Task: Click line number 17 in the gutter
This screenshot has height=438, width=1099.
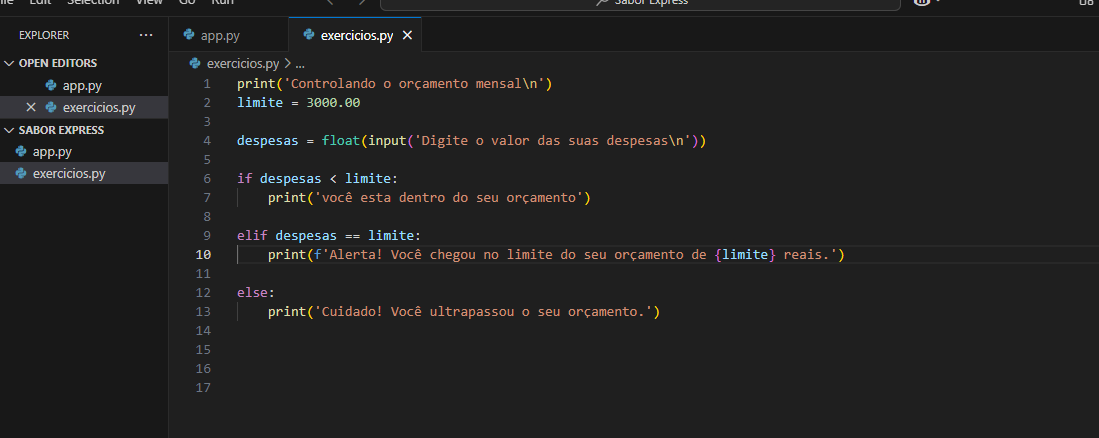Action: click(203, 387)
